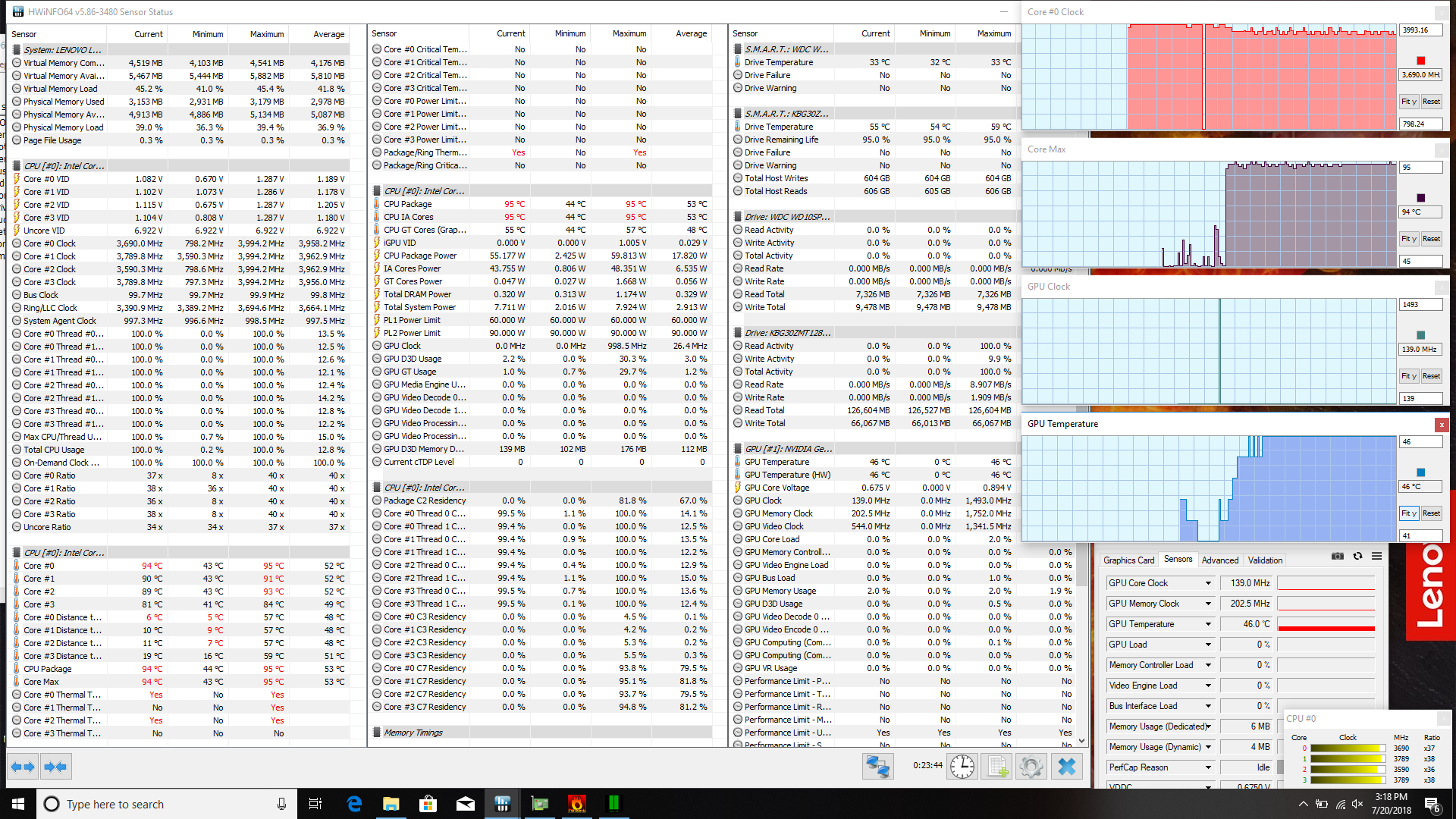The width and height of the screenshot is (1456, 819).
Task: Click the collapse columns arrows icon
Action: coord(55,767)
